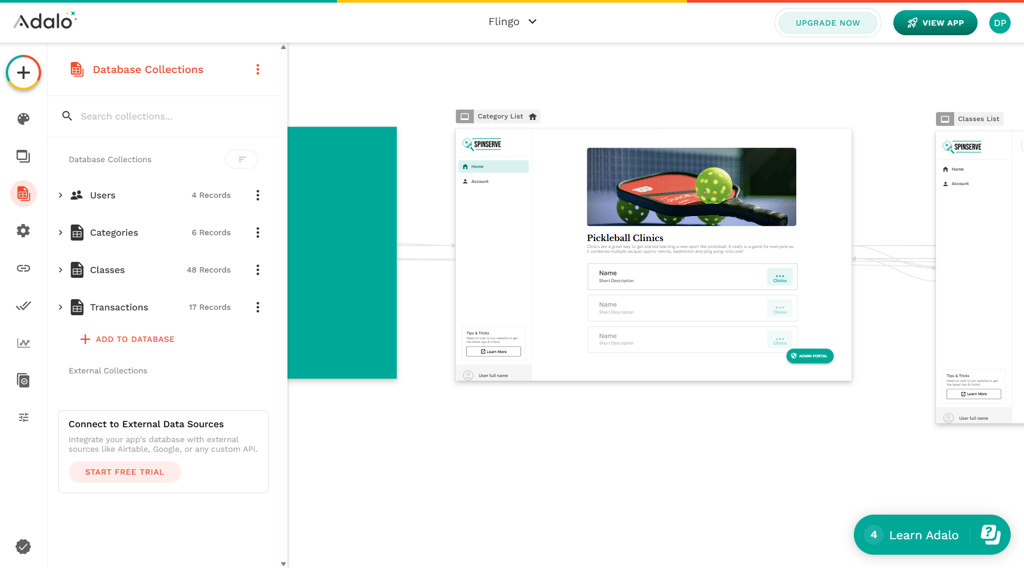The image size is (1024, 568).
Task: Click the '6 Records' count
Action: 211,232
